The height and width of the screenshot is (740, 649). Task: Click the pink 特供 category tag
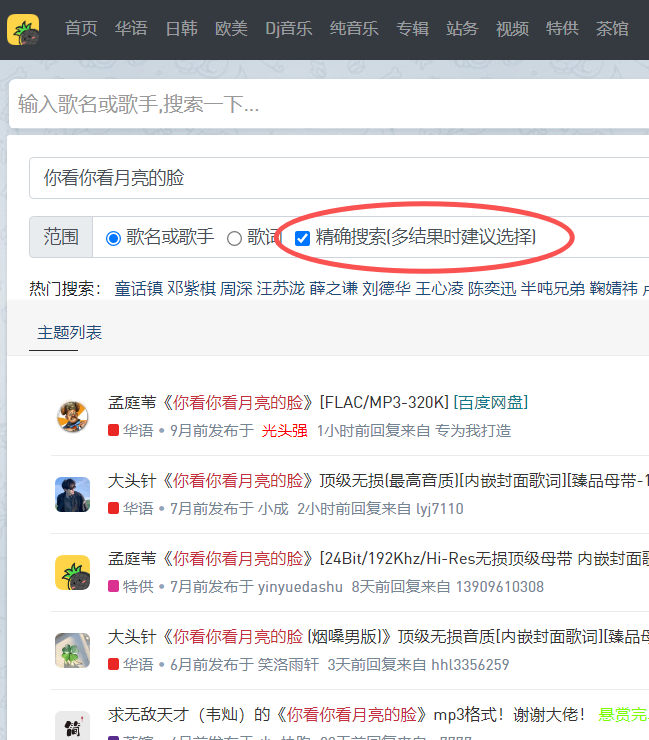point(130,586)
